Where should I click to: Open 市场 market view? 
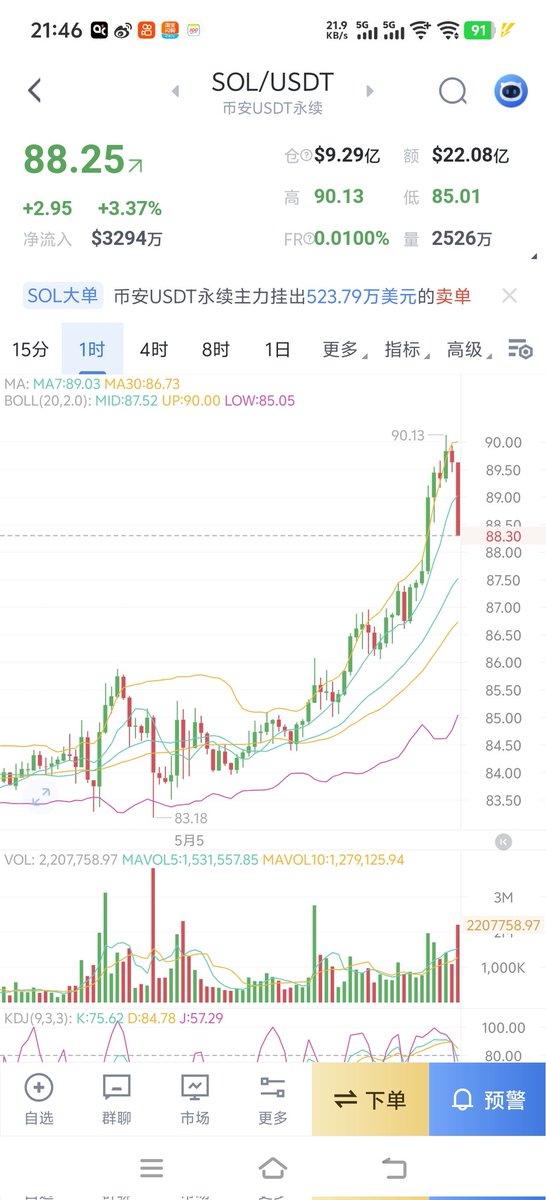(x=194, y=1100)
